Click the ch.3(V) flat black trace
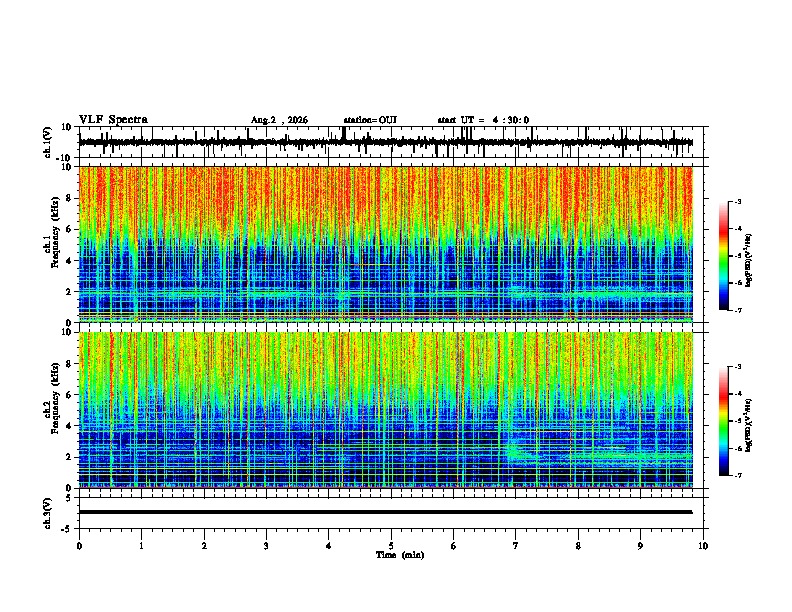 [x=385, y=512]
